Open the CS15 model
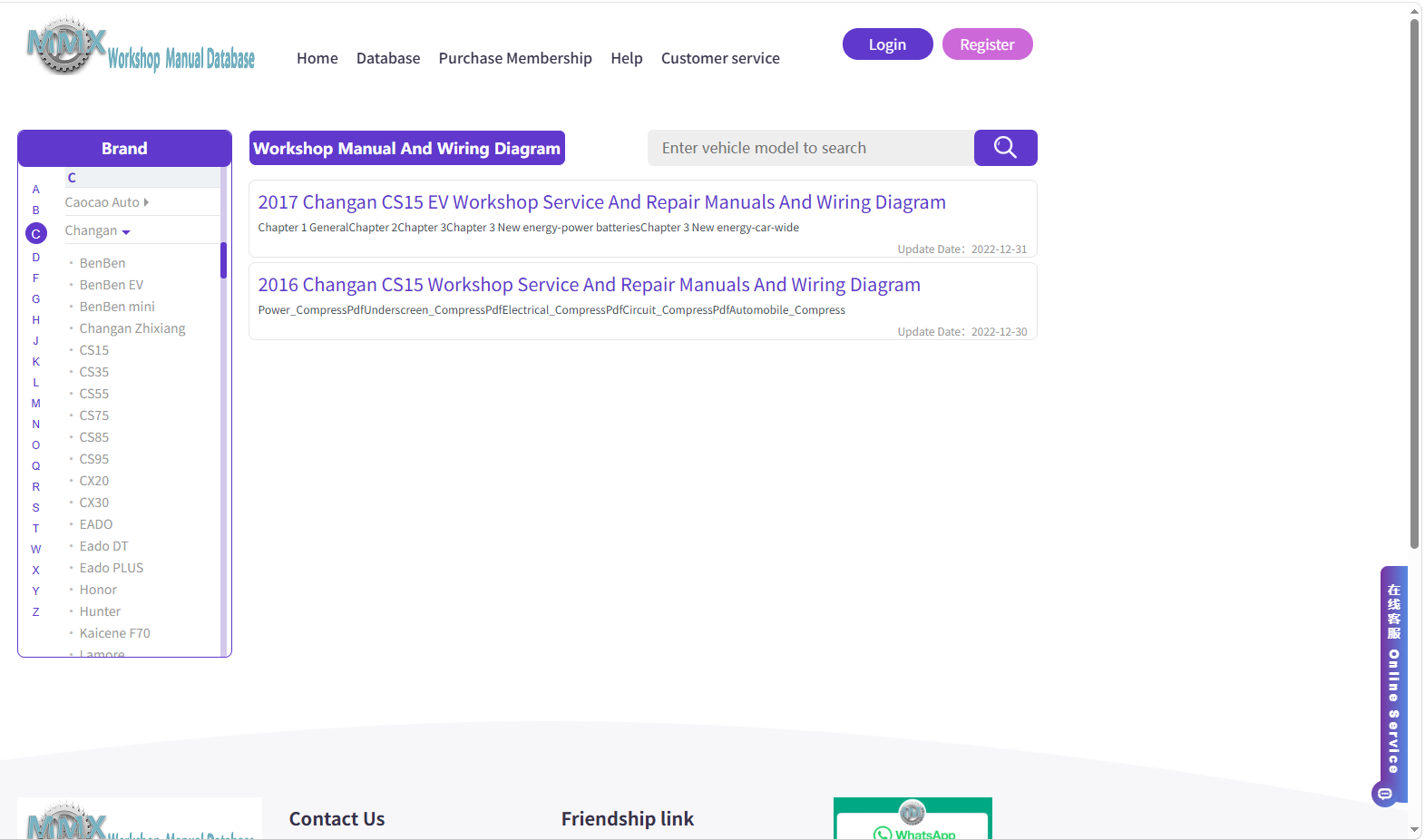The height and width of the screenshot is (840, 1425). (x=94, y=350)
